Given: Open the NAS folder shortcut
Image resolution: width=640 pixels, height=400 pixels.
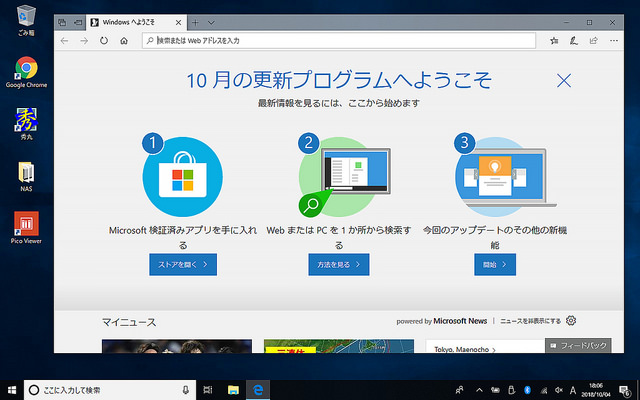Looking at the screenshot, I should tap(27, 176).
